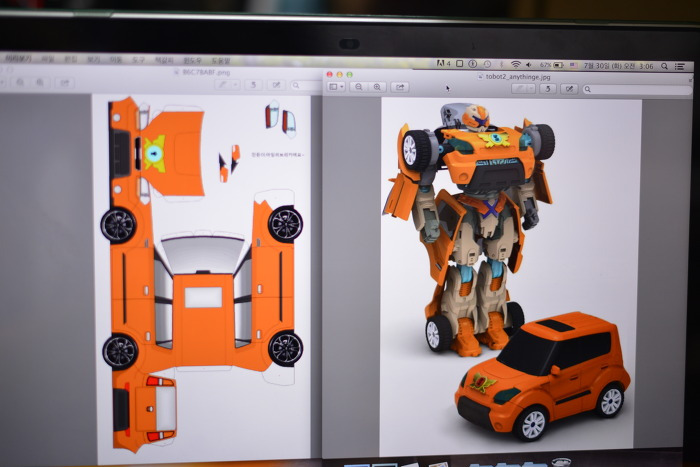Image resolution: width=700 pixels, height=467 pixels.
Task: Open the sidebar view menu in tobot2 window
Action: click(336, 87)
